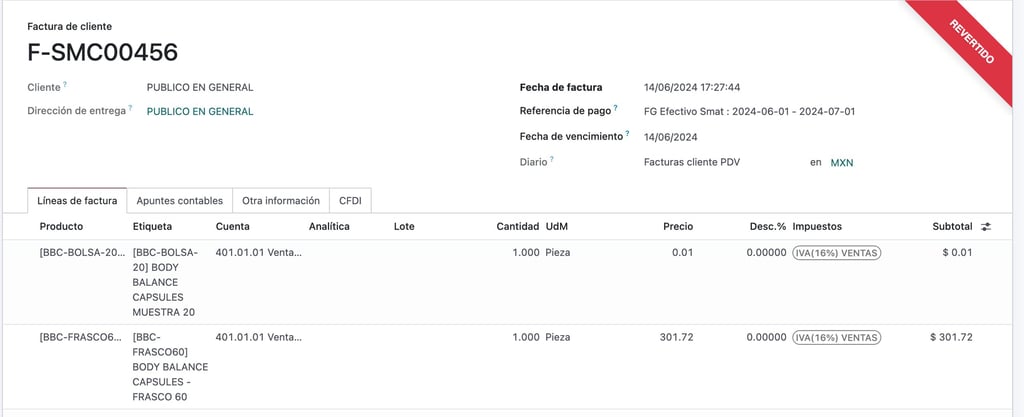
Task: Sort by the Cantidad column header
Action: tap(517, 227)
